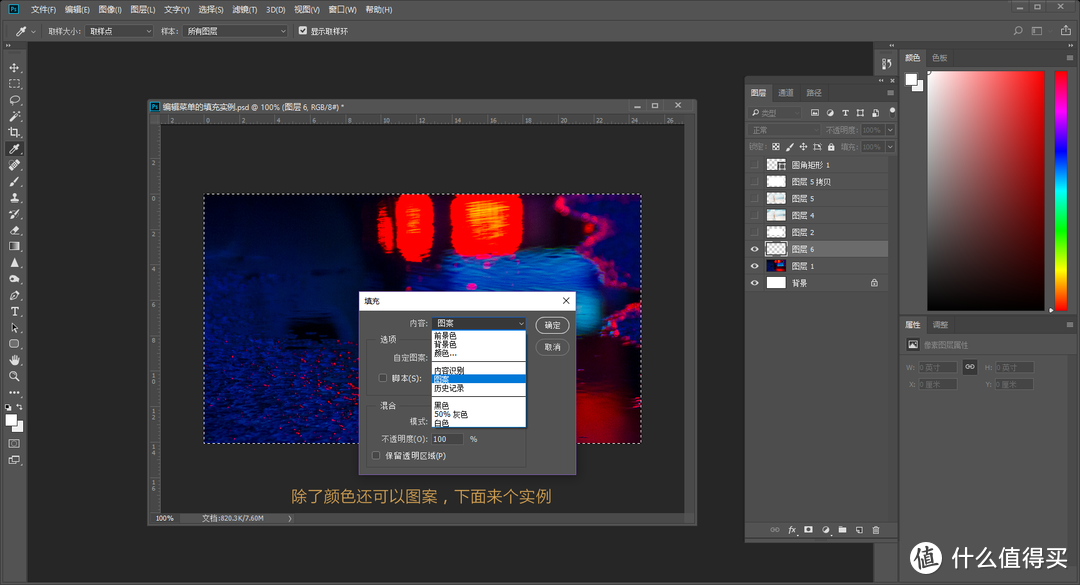Image resolution: width=1080 pixels, height=585 pixels.
Task: Click the 取消 button in the Fill dialog
Action: coord(552,347)
